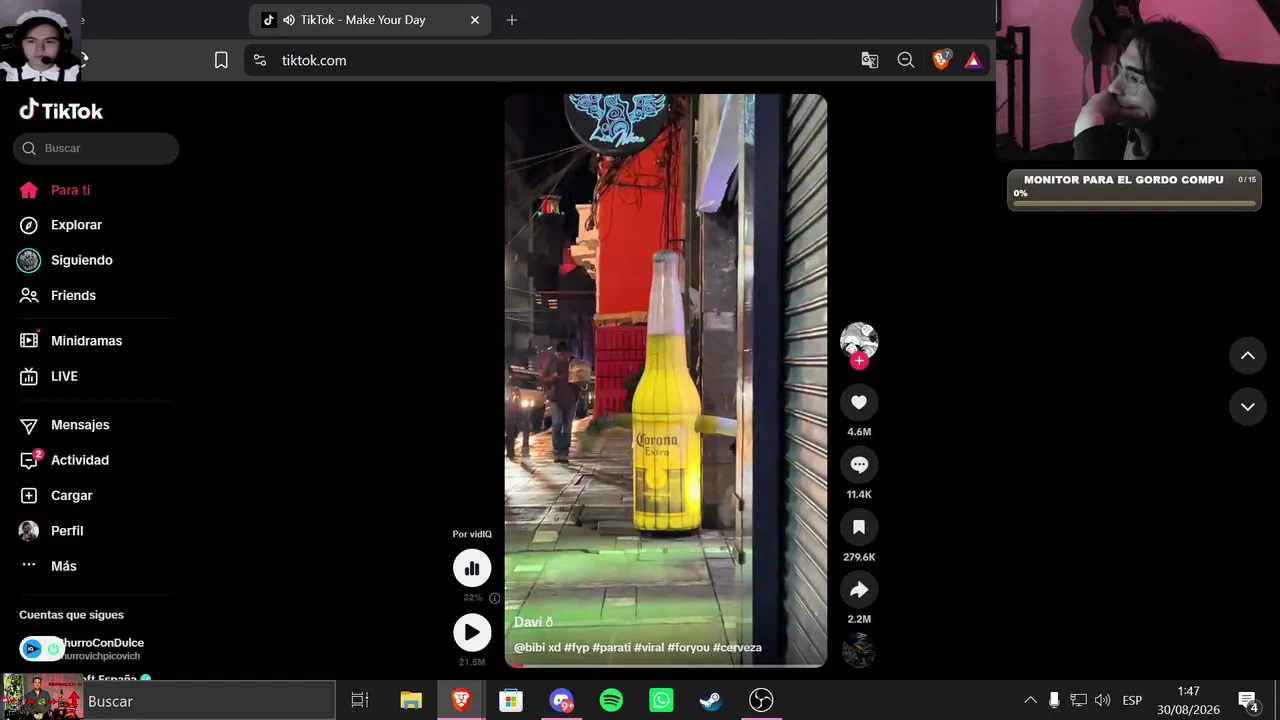Open OBS Studio from the taskbar

pyautogui.click(x=761, y=701)
